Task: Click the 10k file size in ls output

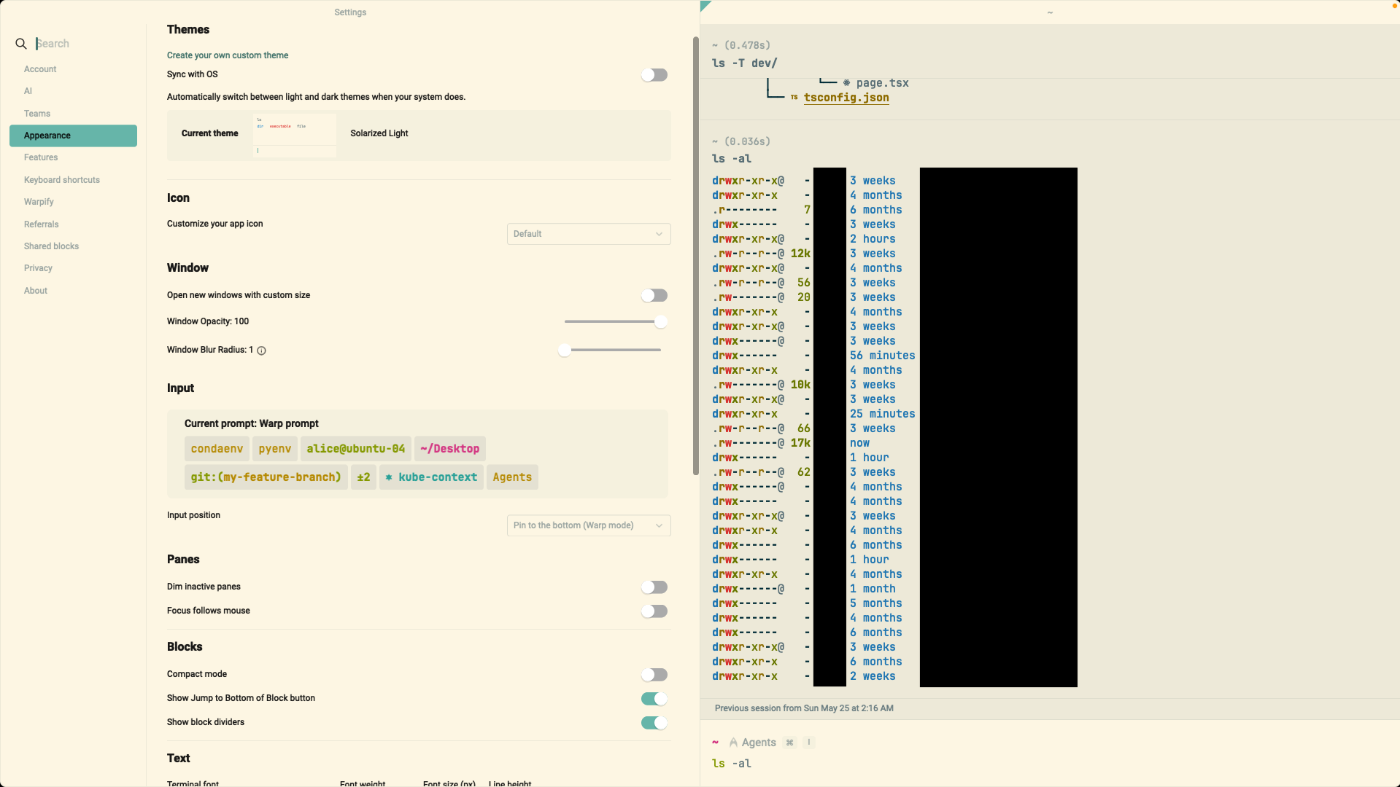Action: pyautogui.click(x=800, y=385)
